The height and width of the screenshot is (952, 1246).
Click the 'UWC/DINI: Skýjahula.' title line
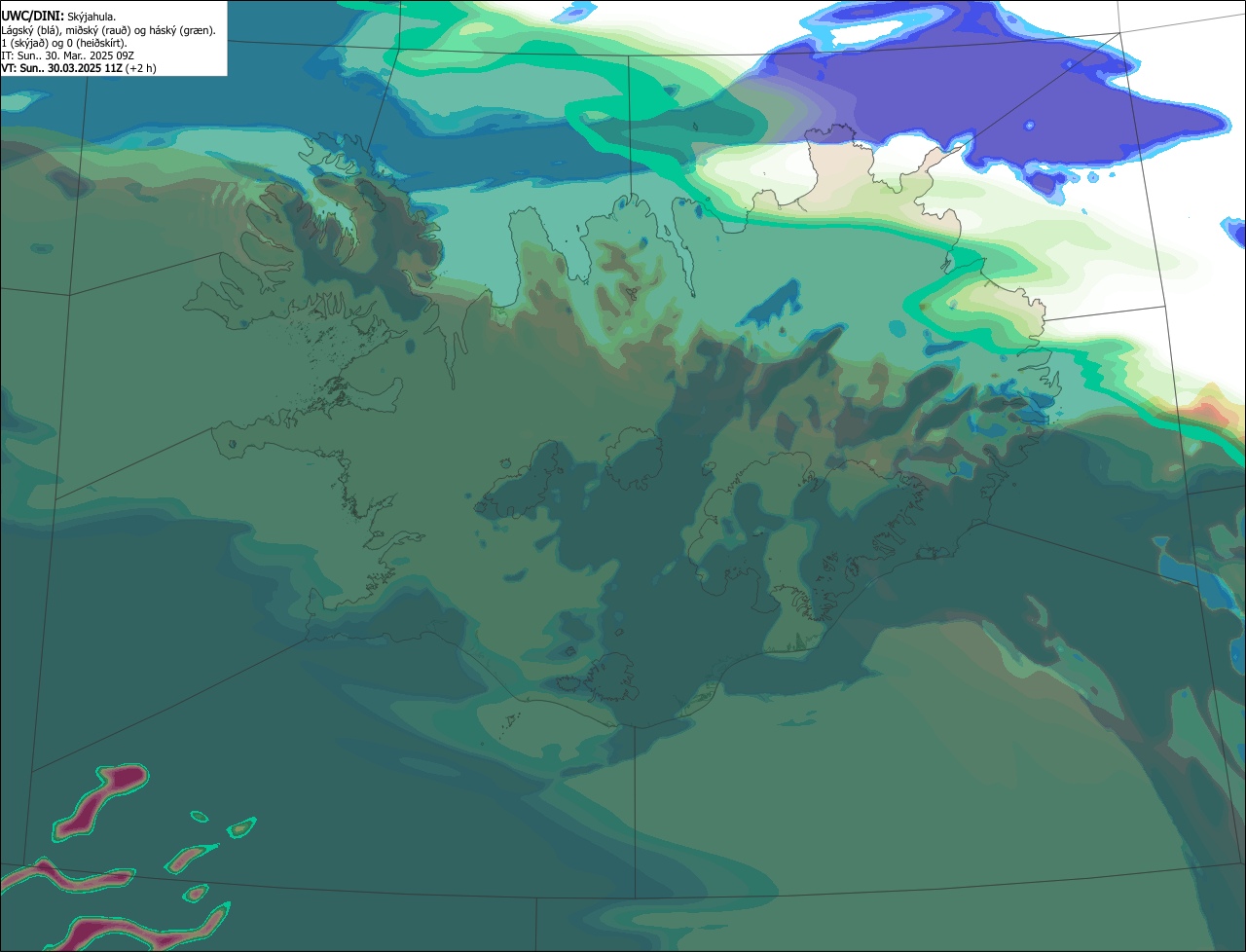(x=58, y=17)
